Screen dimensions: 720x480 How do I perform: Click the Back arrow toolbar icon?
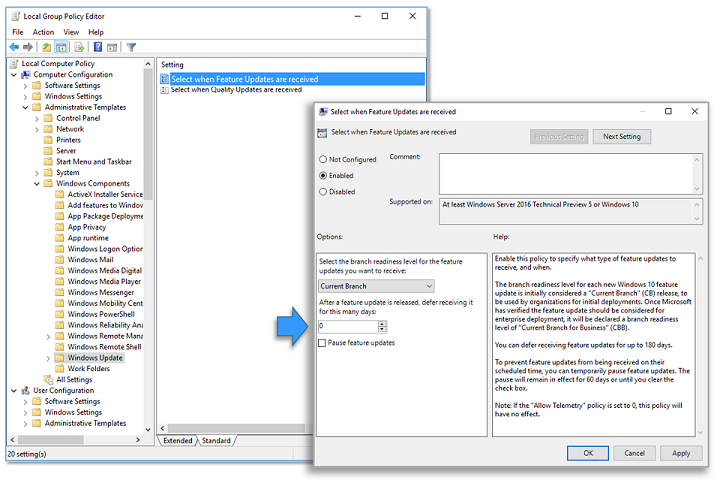coord(14,47)
